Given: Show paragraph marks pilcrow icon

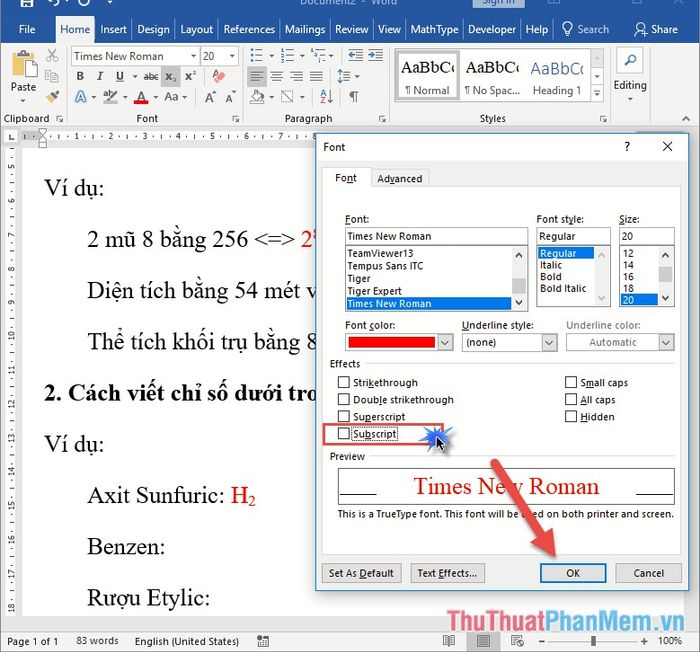Looking at the screenshot, I should coord(354,96).
